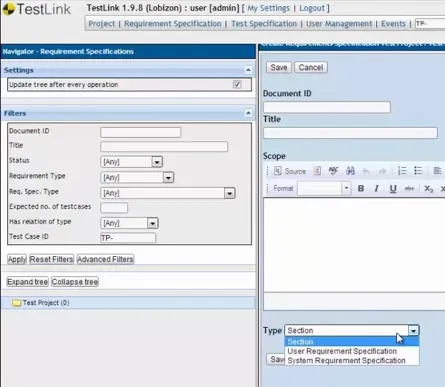The image size is (445, 387).
Task: Open the Events menu
Action: coord(393,24)
